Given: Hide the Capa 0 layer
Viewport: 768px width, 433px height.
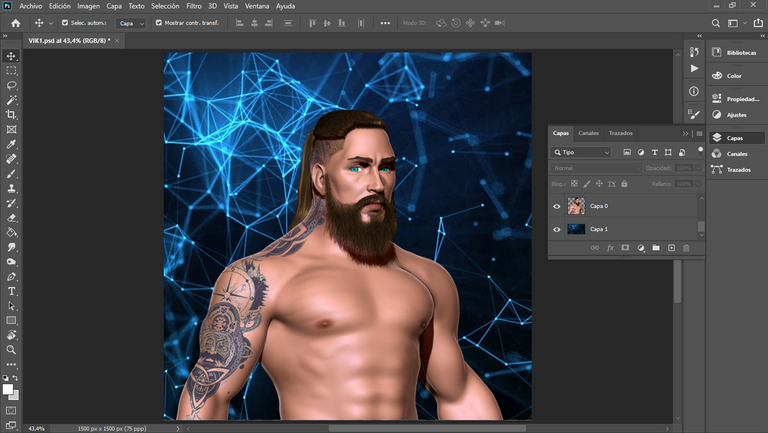Looking at the screenshot, I should point(557,206).
